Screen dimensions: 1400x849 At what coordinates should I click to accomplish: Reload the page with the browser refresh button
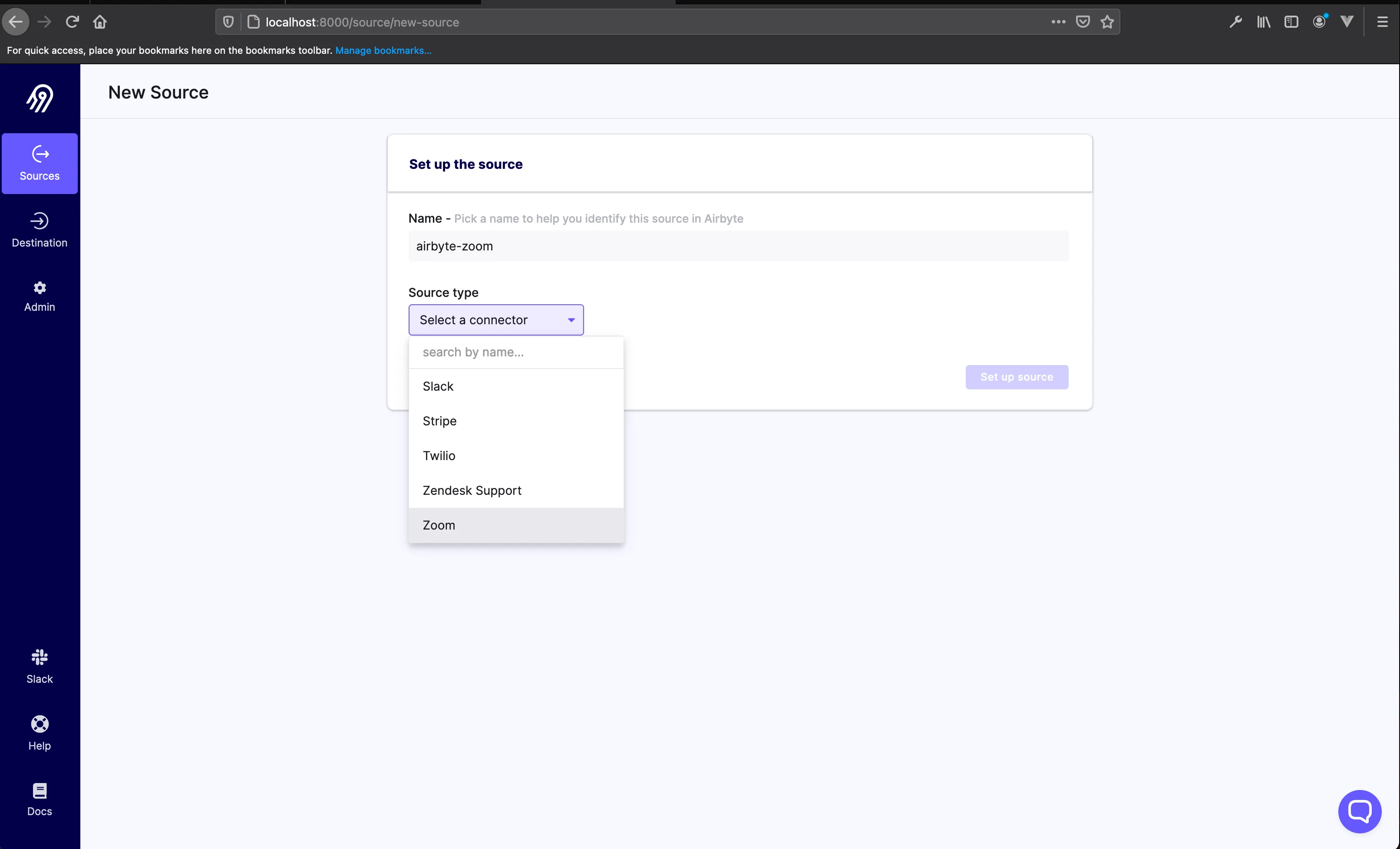72,22
